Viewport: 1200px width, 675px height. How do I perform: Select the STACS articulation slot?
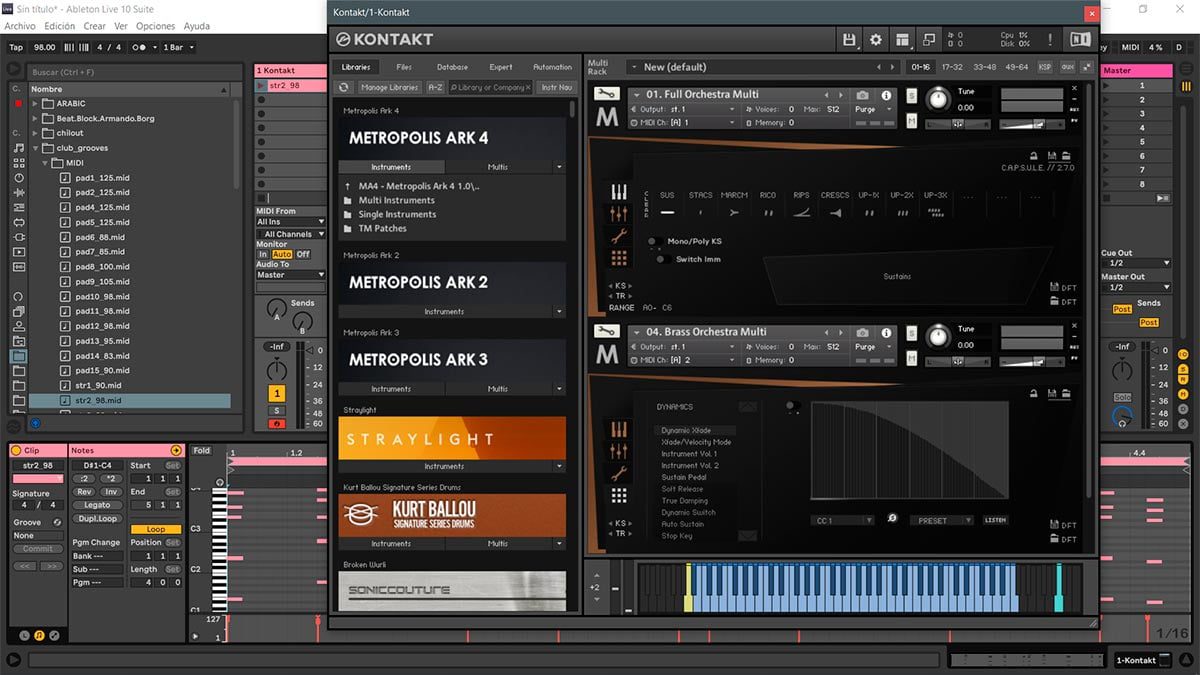tap(700, 204)
